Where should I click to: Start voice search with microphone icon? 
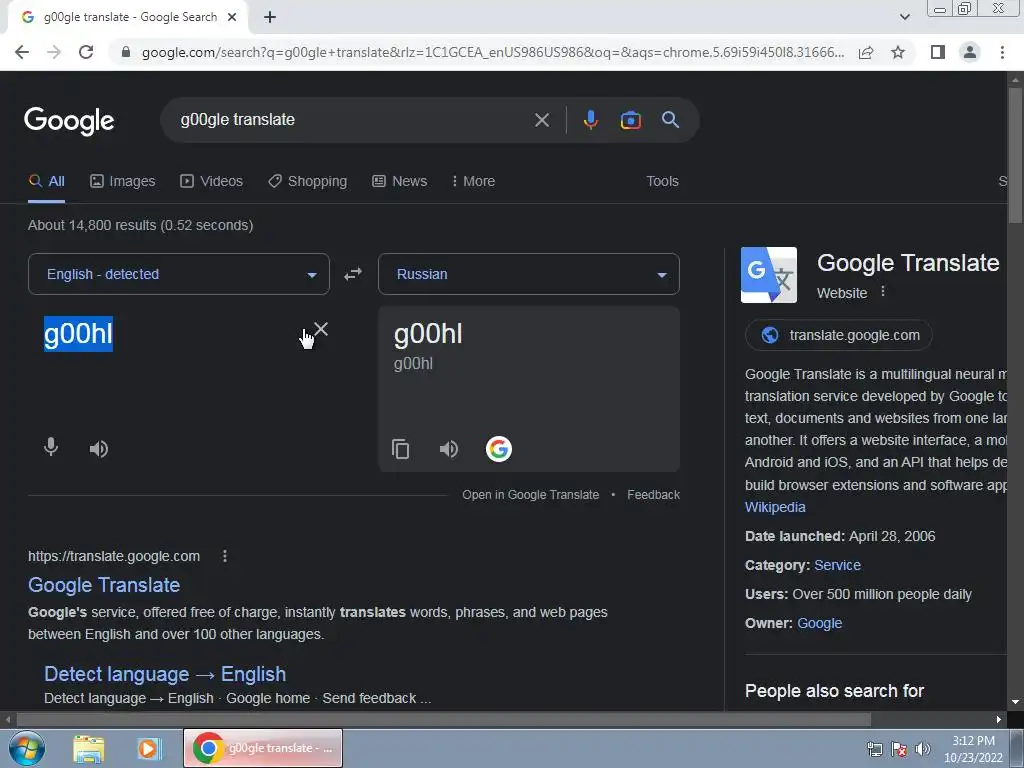pyautogui.click(x=590, y=120)
